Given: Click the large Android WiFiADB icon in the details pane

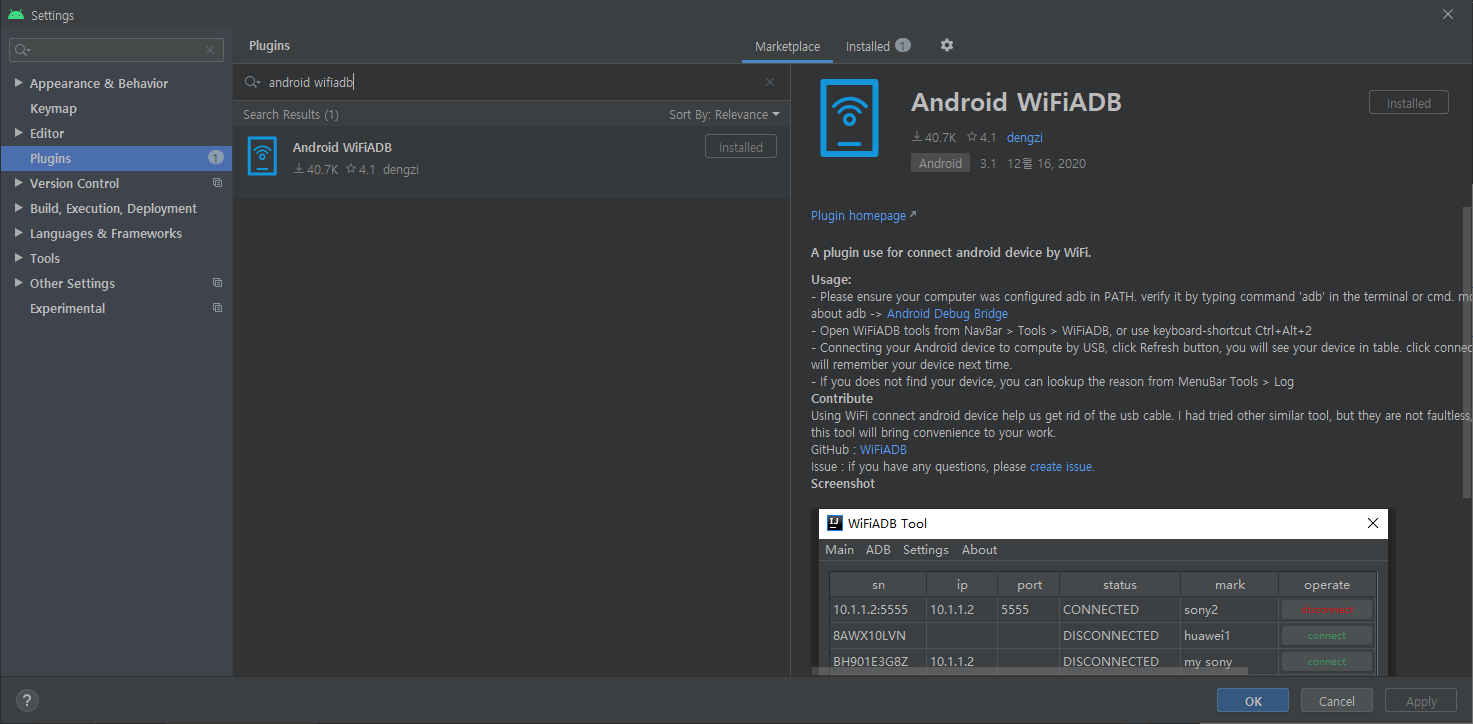Looking at the screenshot, I should coord(849,118).
